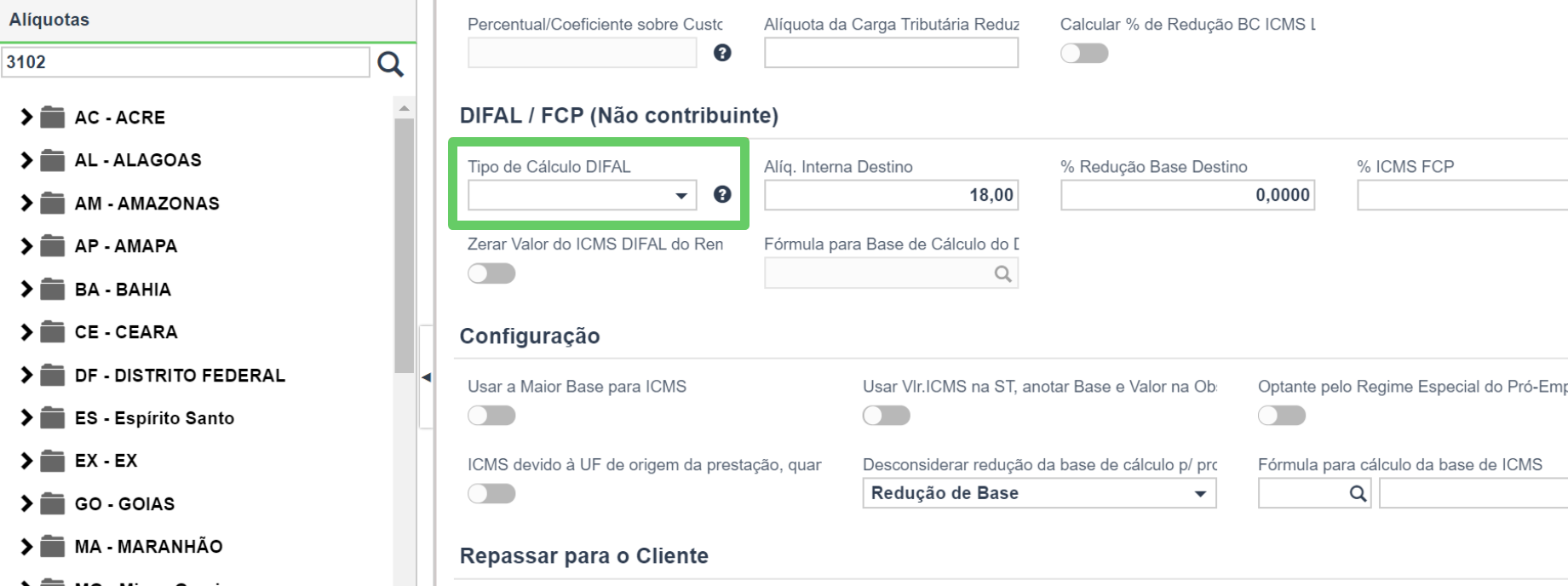This screenshot has height=586, width=1568.
Task: Expand the AC - ACRE tree node
Action: 26,117
